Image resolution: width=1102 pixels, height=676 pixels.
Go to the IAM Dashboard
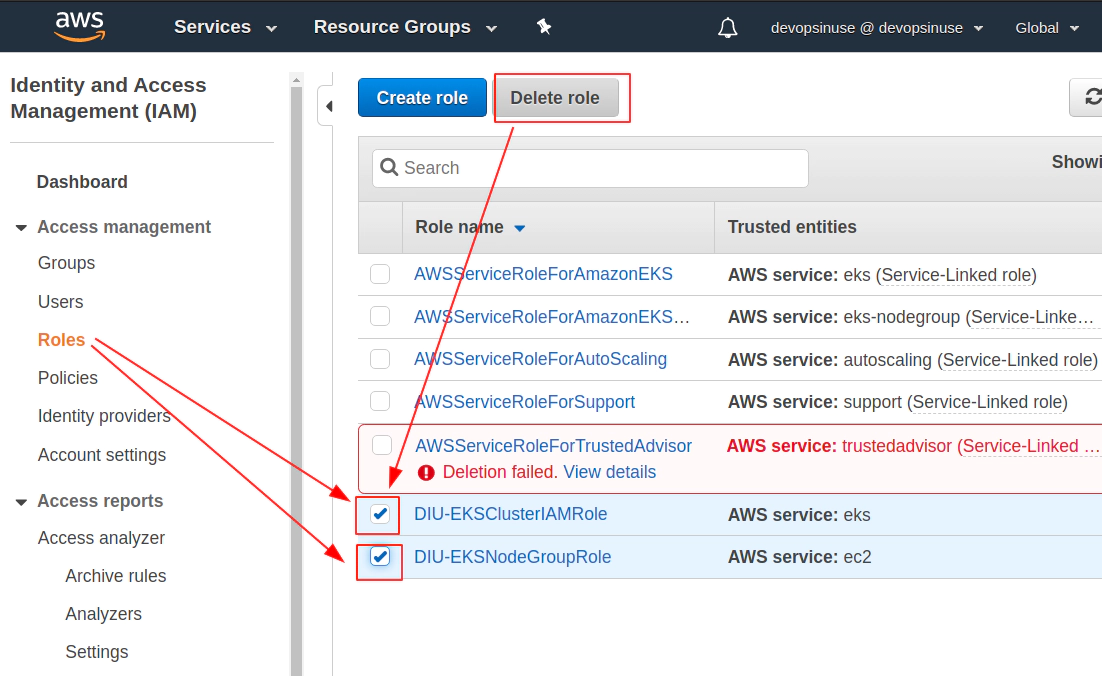click(x=82, y=182)
